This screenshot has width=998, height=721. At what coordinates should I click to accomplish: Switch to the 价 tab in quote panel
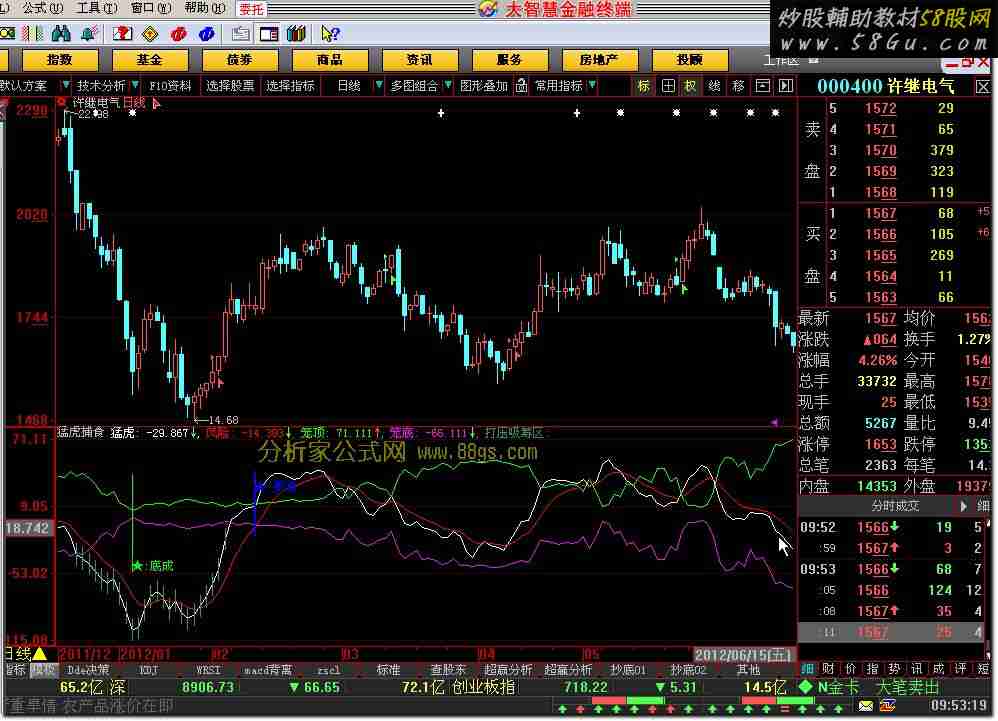[851, 669]
